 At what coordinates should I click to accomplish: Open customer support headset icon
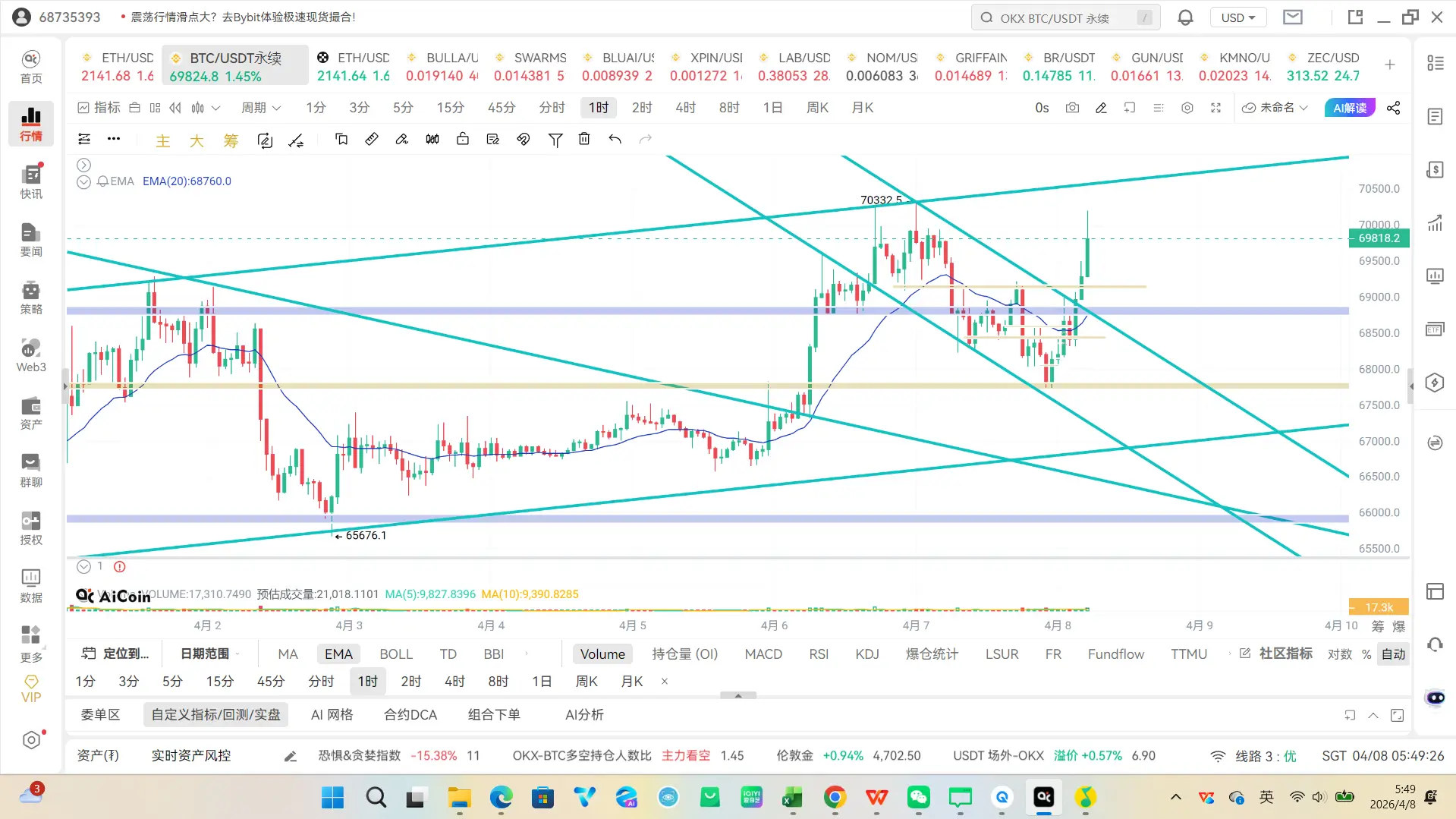[x=1434, y=644]
